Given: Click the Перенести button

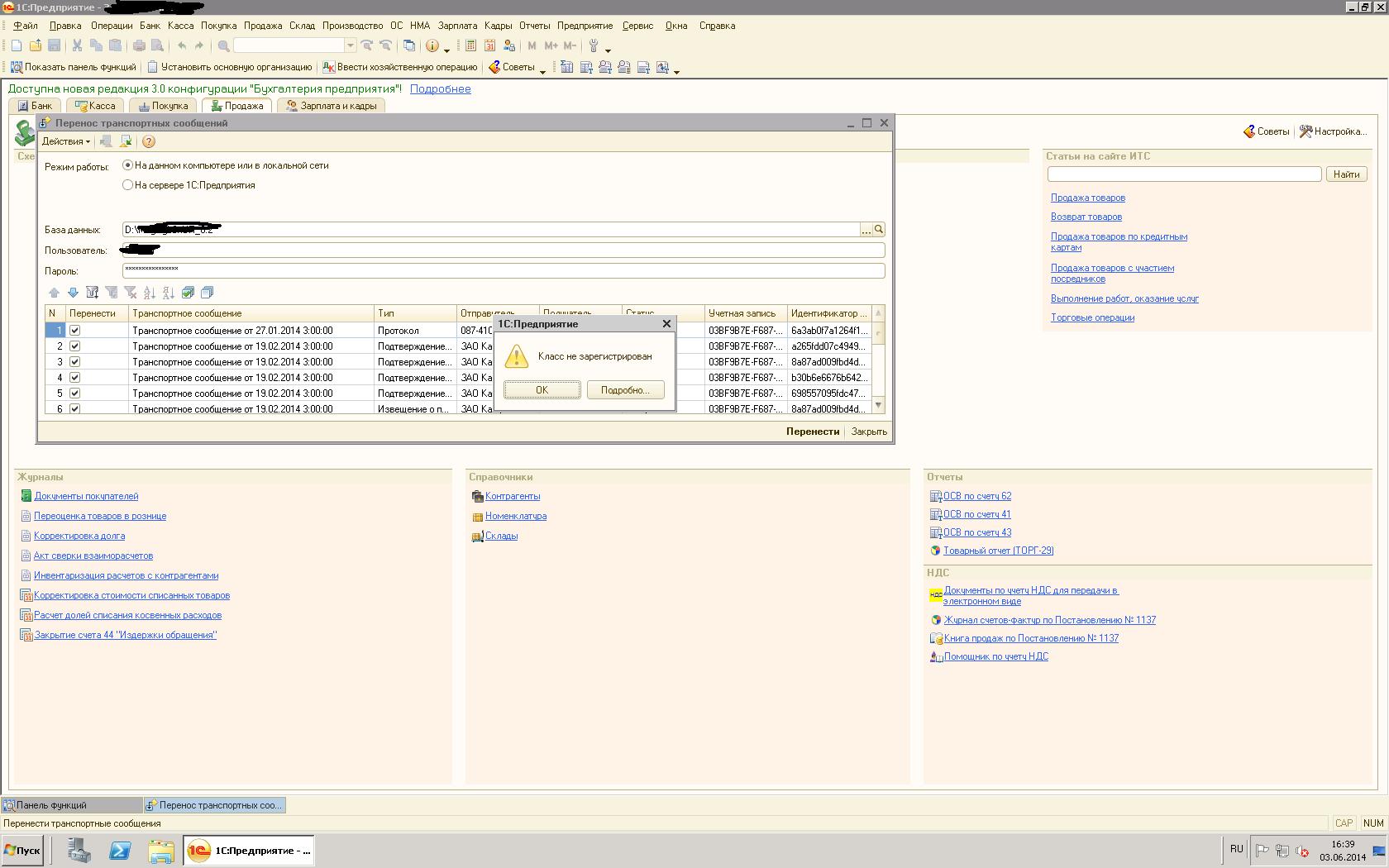Looking at the screenshot, I should pos(813,432).
